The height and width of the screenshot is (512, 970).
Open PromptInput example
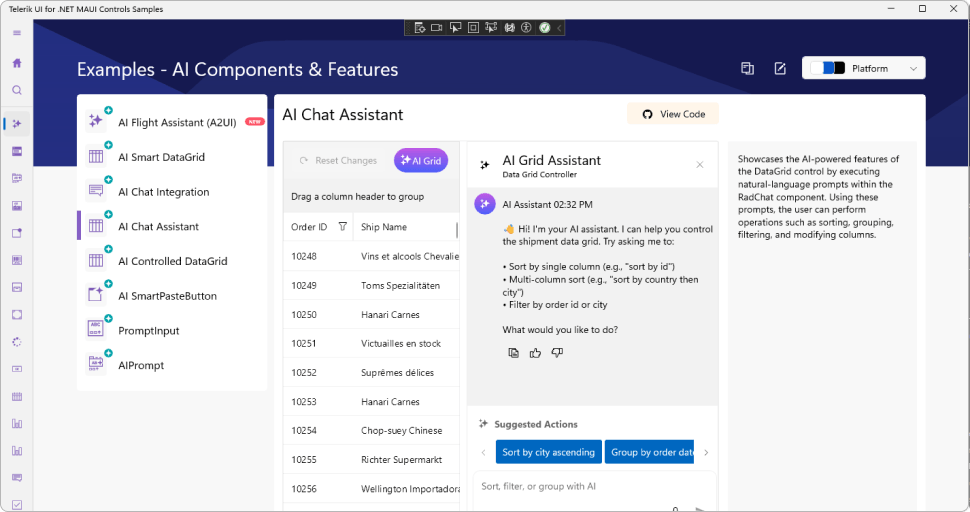click(x=173, y=330)
